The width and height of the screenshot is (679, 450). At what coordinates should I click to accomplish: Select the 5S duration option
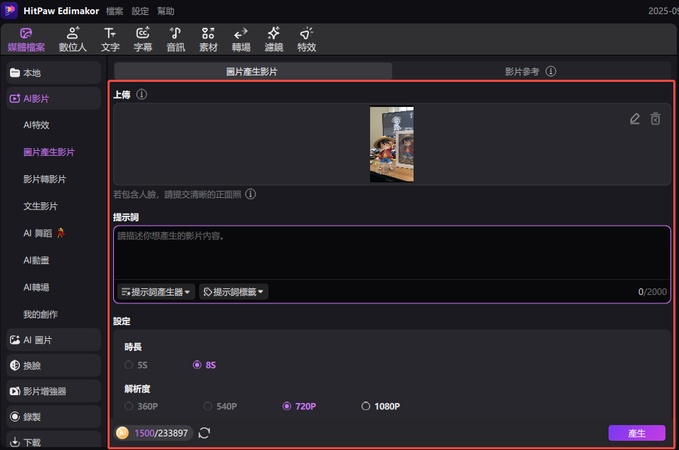(x=136, y=365)
